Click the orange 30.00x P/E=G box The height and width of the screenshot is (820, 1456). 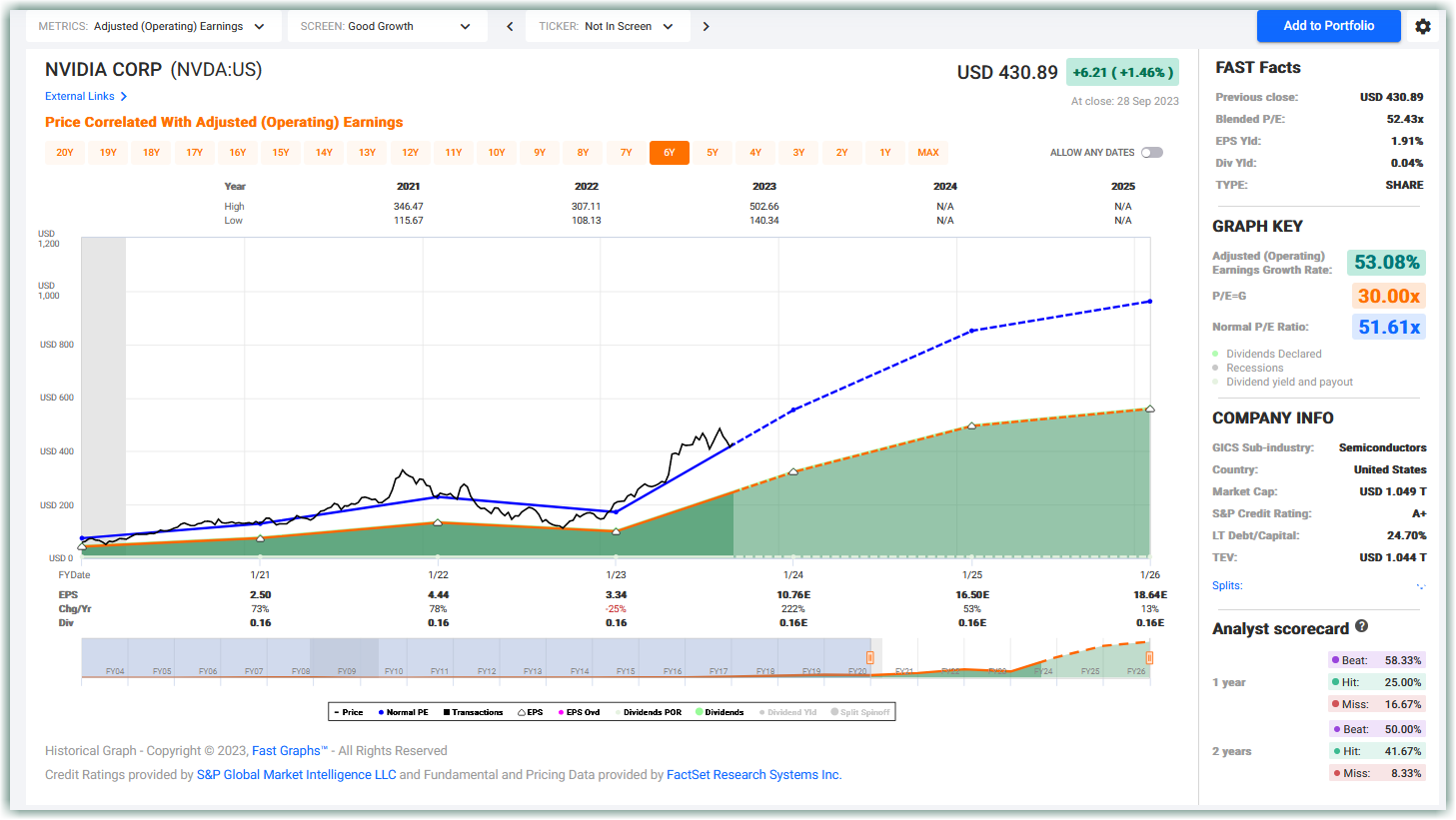click(x=1389, y=296)
